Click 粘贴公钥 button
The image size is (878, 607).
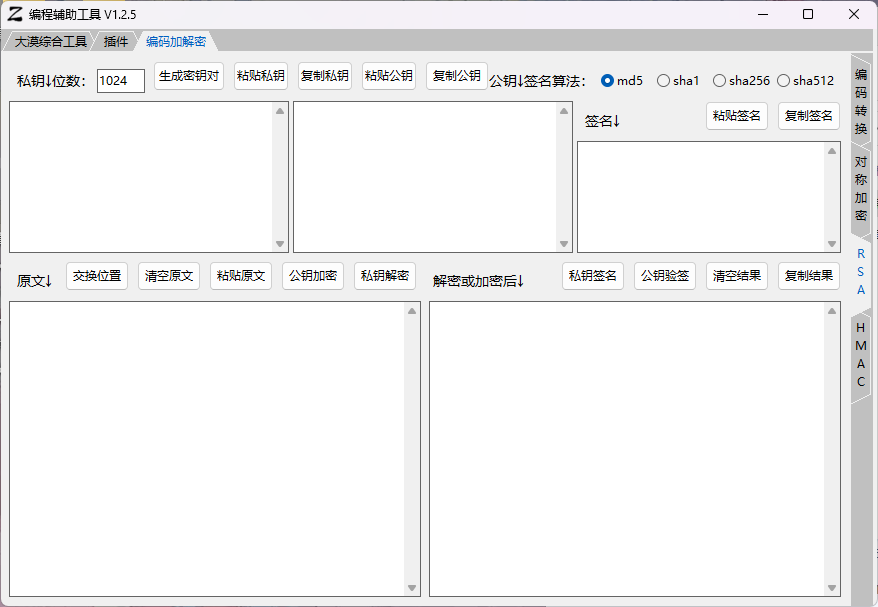tap(389, 76)
